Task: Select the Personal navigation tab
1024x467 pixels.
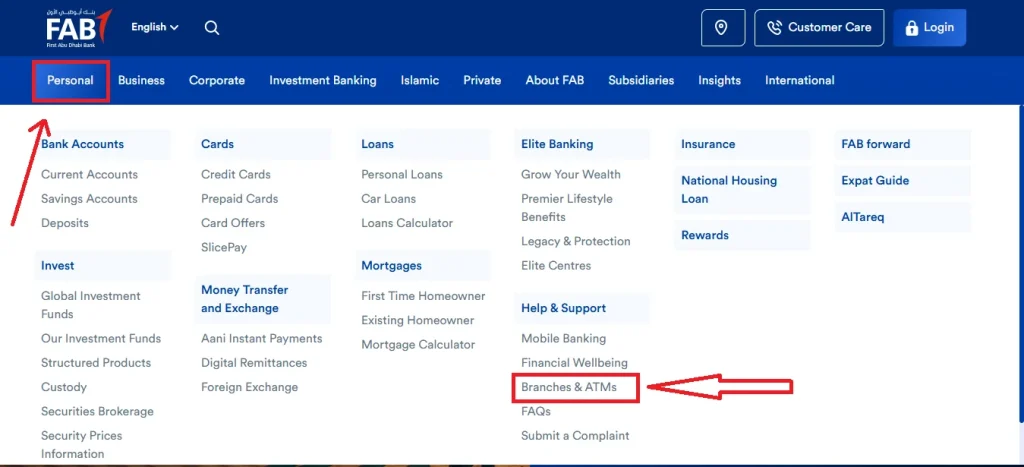Action: [71, 80]
